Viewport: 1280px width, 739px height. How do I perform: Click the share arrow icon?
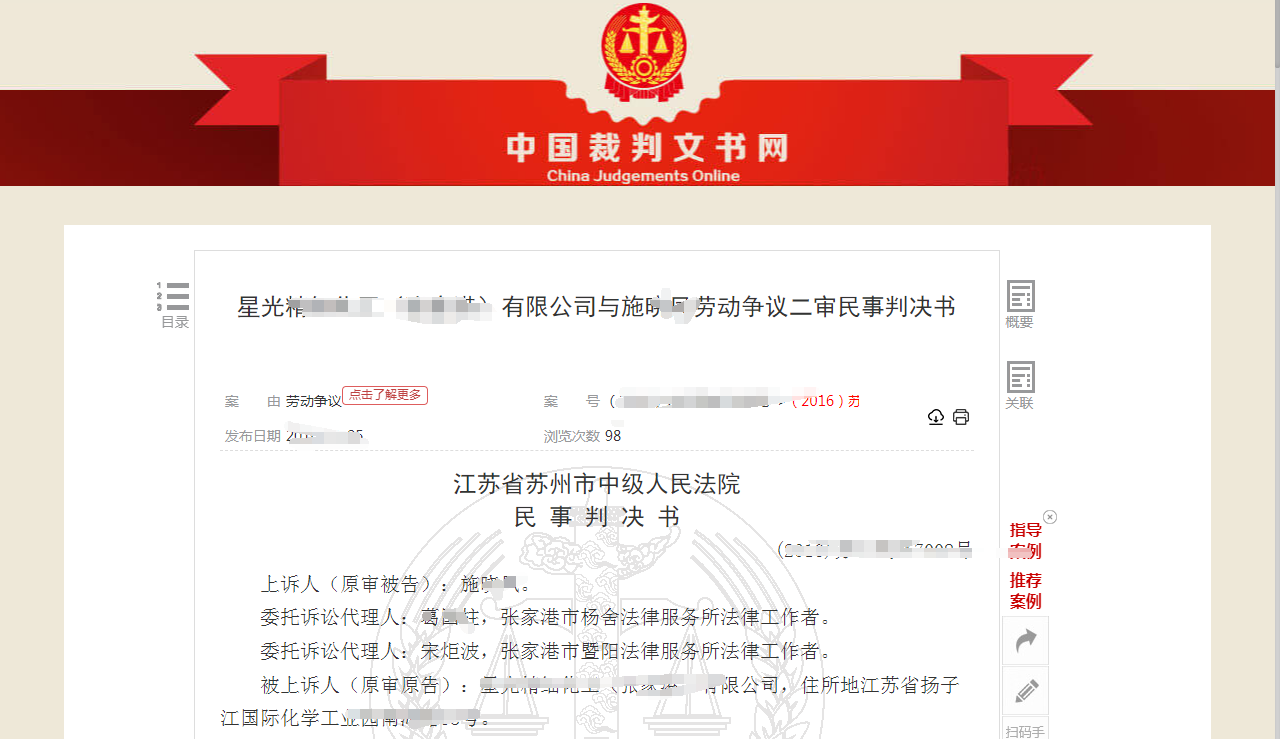pos(1025,641)
